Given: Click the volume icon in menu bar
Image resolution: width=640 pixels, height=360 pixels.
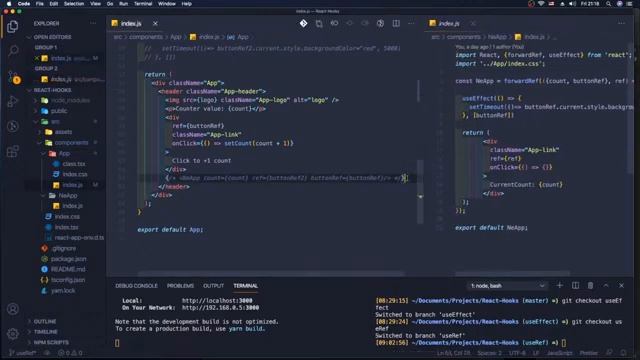Looking at the screenshot, I should (572, 4).
